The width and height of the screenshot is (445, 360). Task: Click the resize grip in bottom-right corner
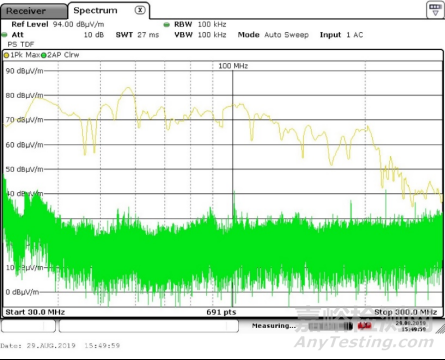(439, 328)
